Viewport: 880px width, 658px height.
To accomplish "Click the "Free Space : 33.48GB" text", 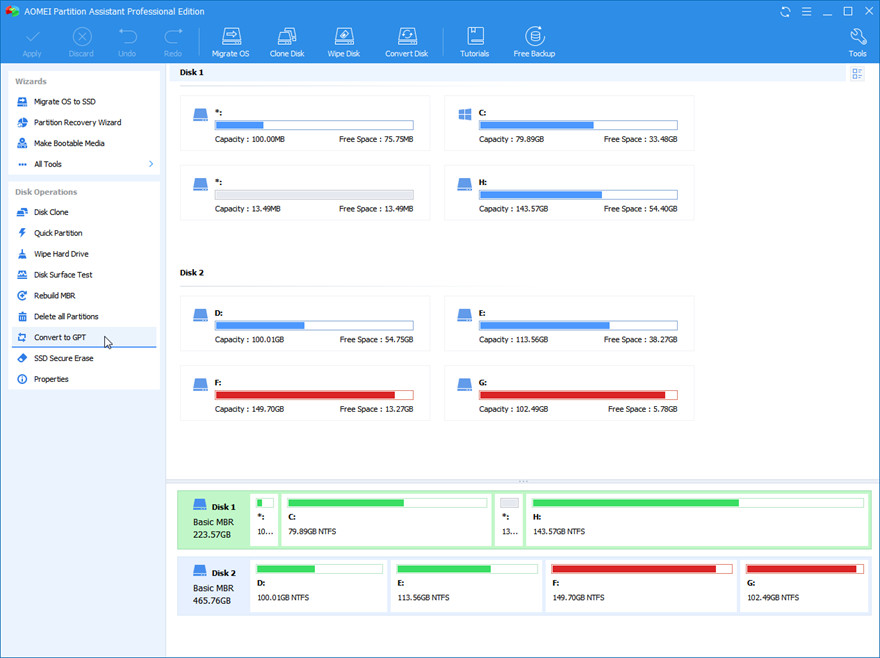I will [640, 139].
